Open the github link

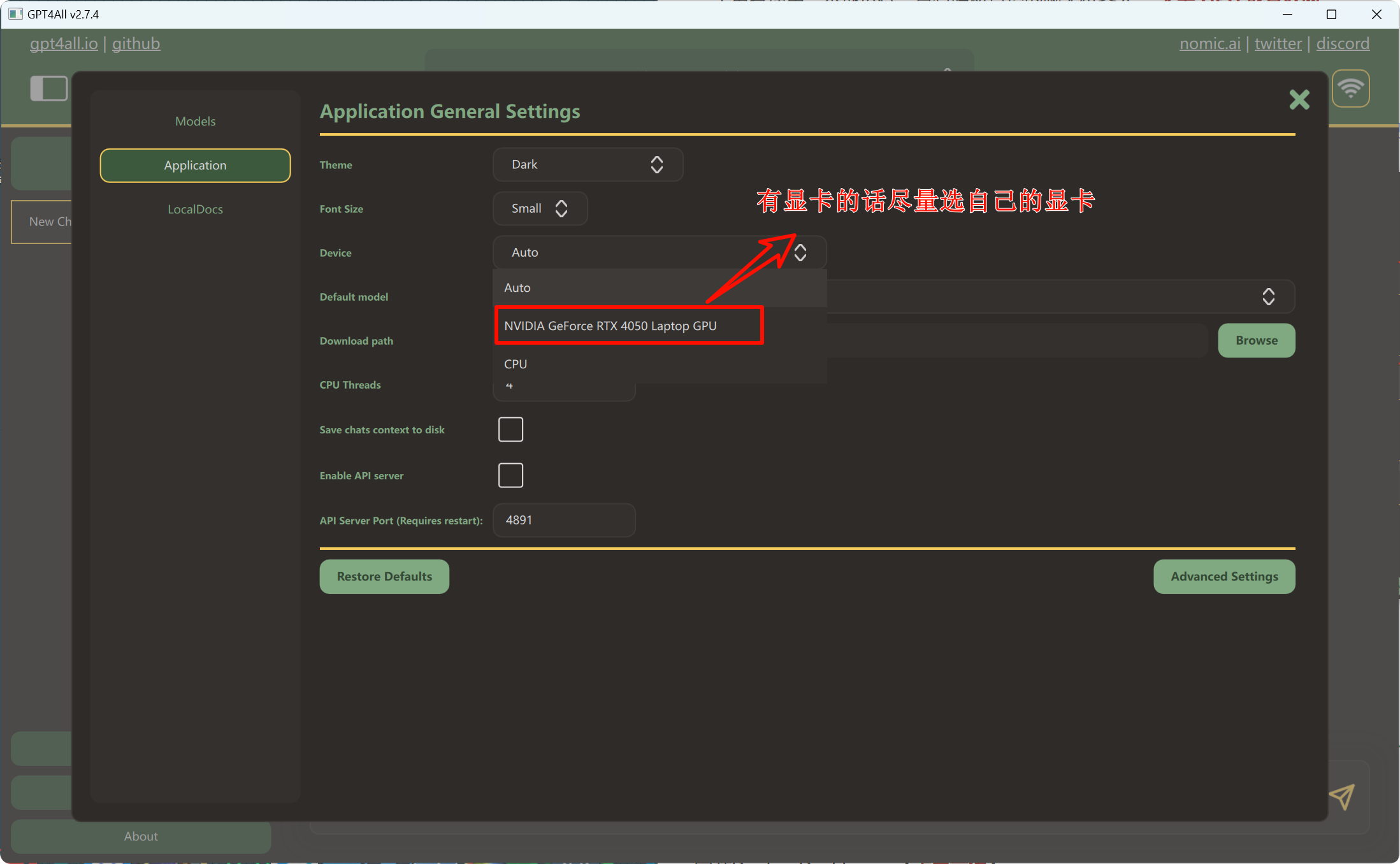coord(136,43)
